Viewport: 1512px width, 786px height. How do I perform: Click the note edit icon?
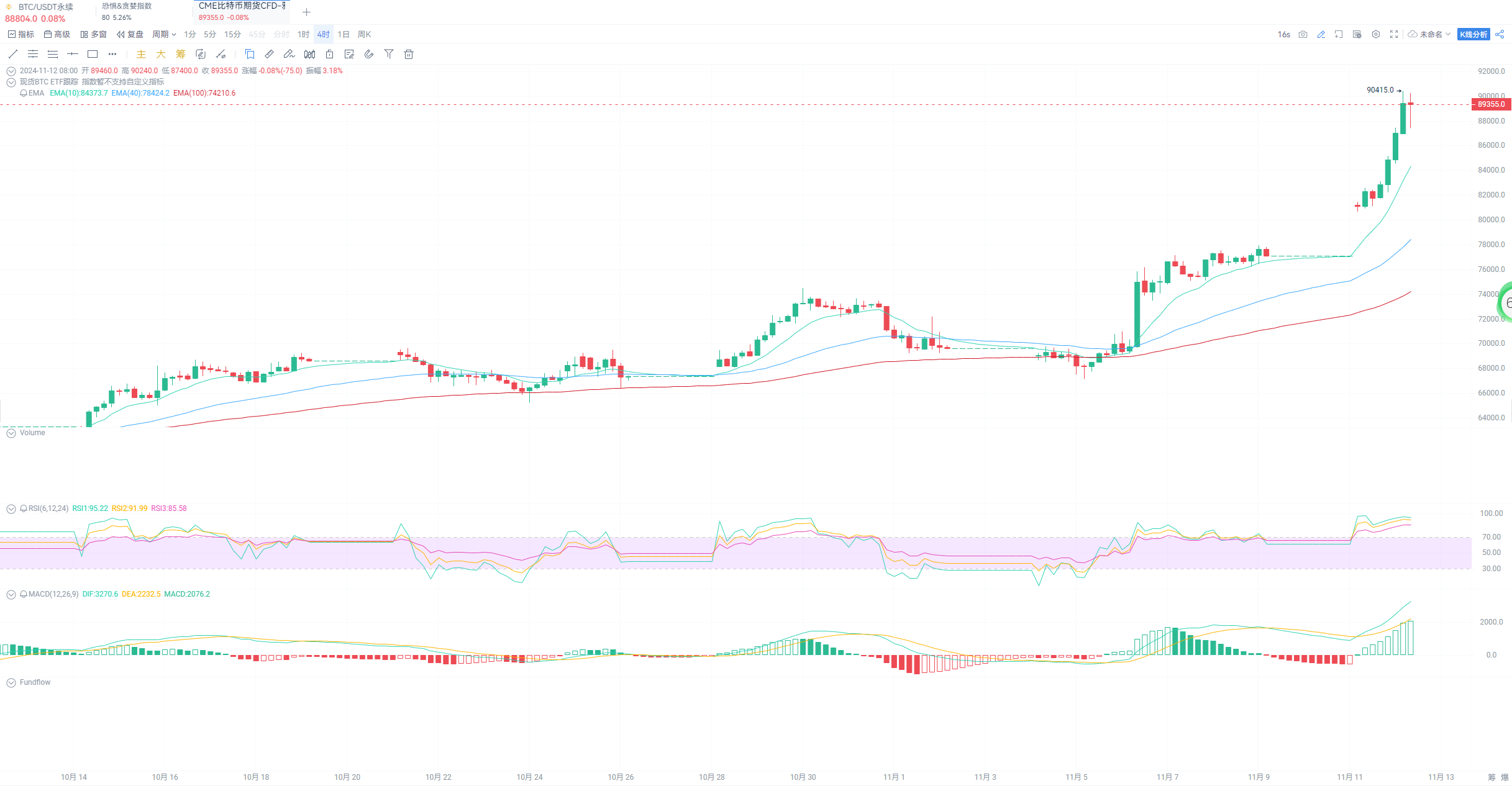pos(349,54)
